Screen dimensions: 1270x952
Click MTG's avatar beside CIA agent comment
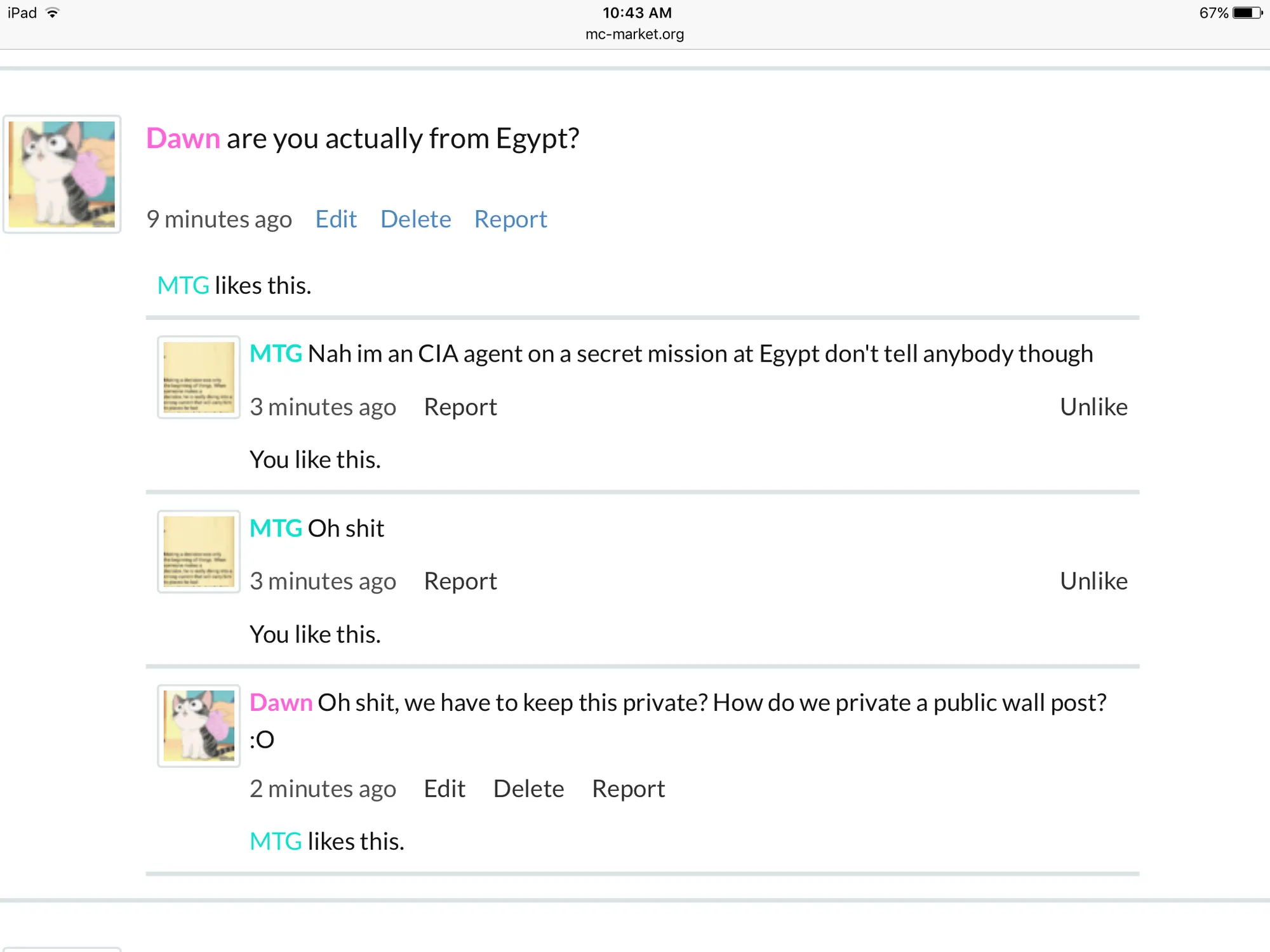tap(199, 377)
